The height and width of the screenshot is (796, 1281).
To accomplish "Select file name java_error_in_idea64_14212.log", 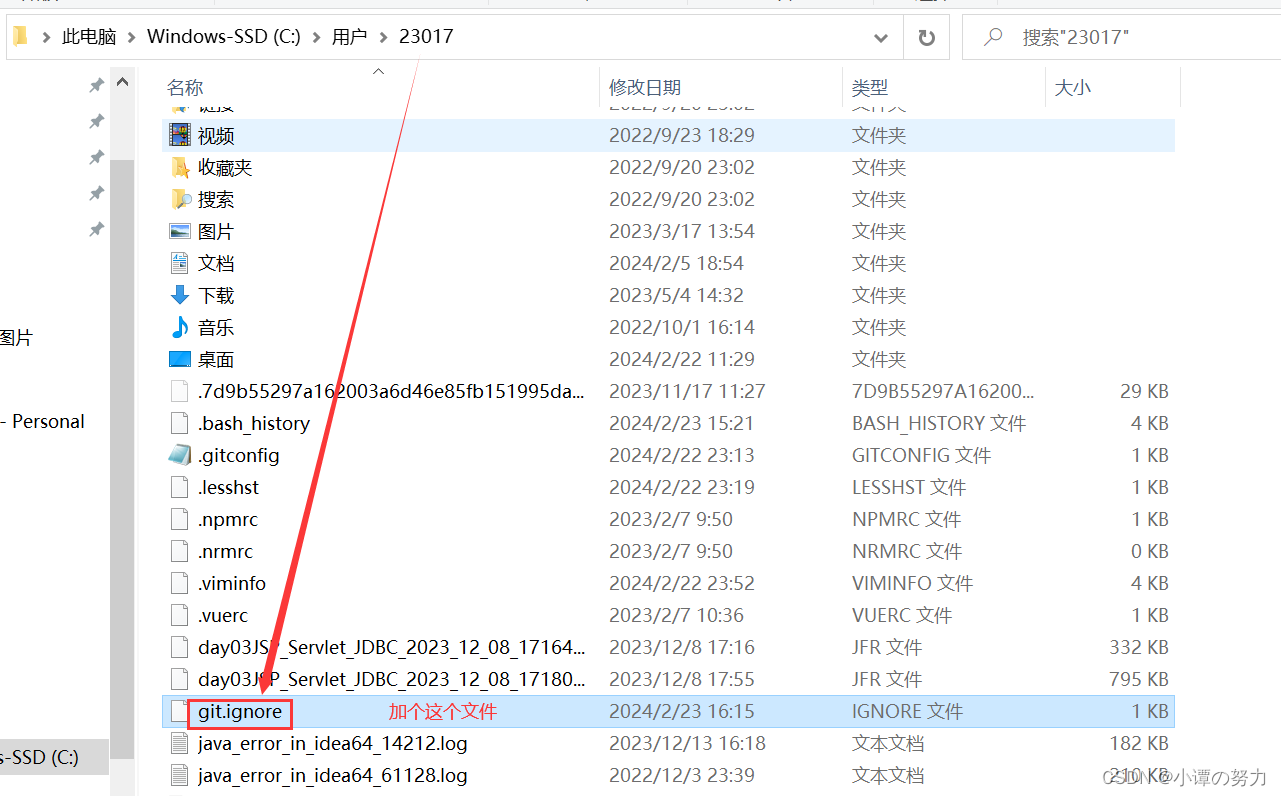I will coord(333,743).
